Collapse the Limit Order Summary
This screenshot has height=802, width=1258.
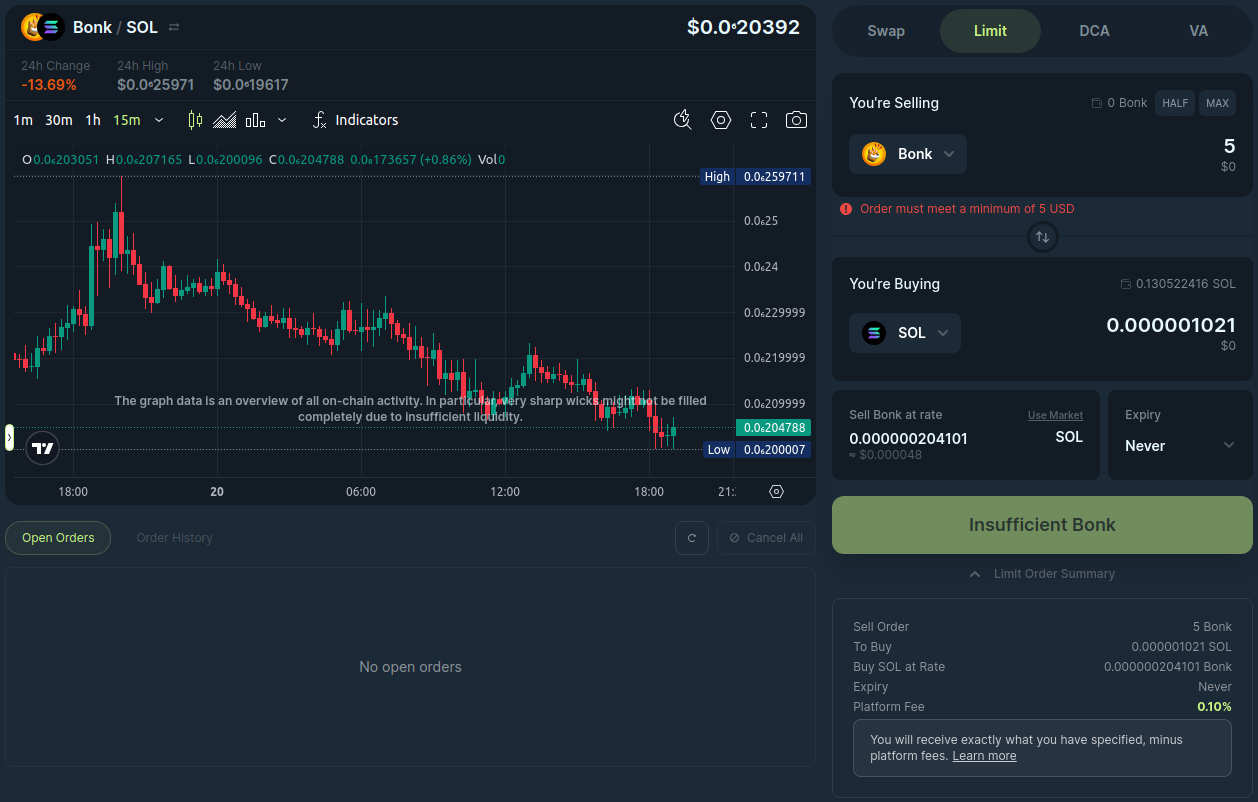coord(1042,574)
